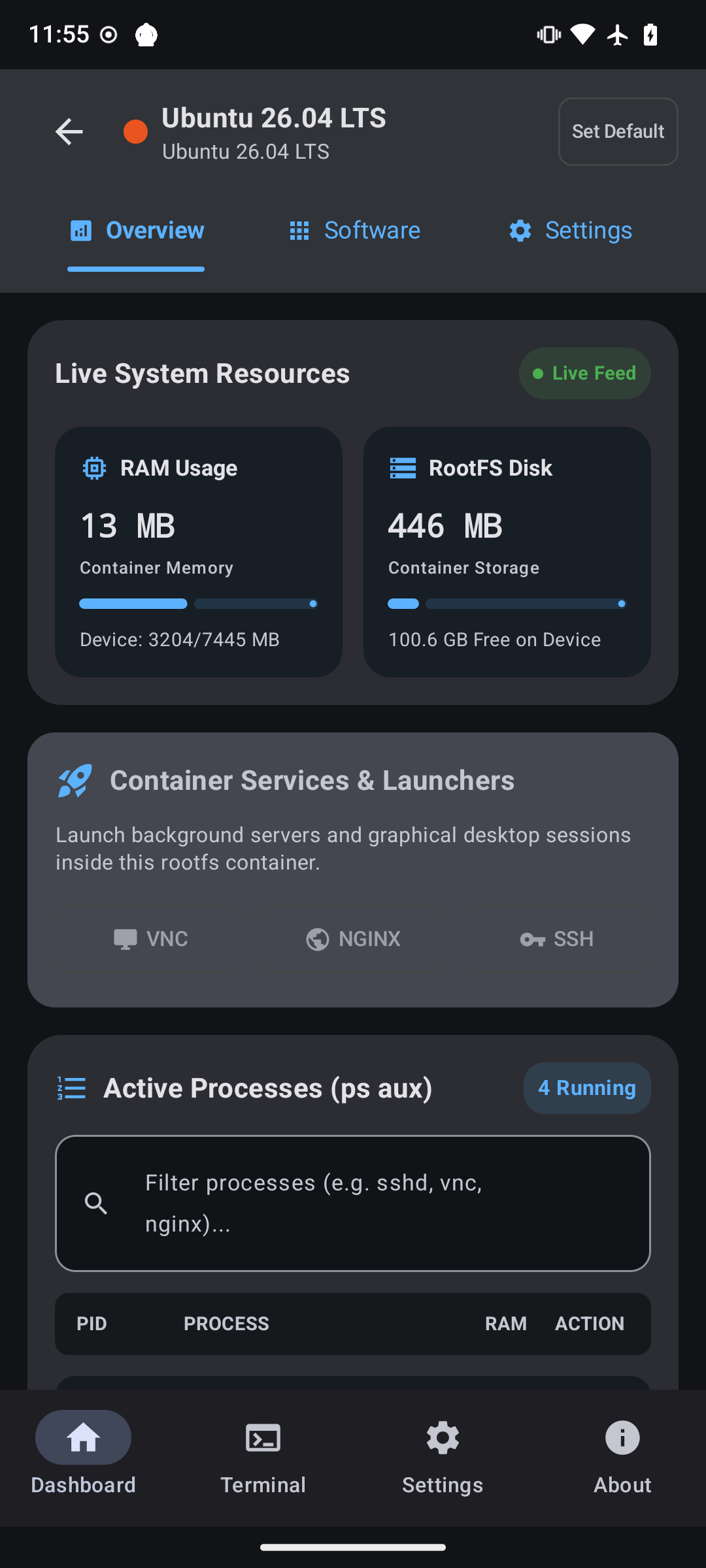
Task: Click the Software grid icon
Action: tap(299, 231)
